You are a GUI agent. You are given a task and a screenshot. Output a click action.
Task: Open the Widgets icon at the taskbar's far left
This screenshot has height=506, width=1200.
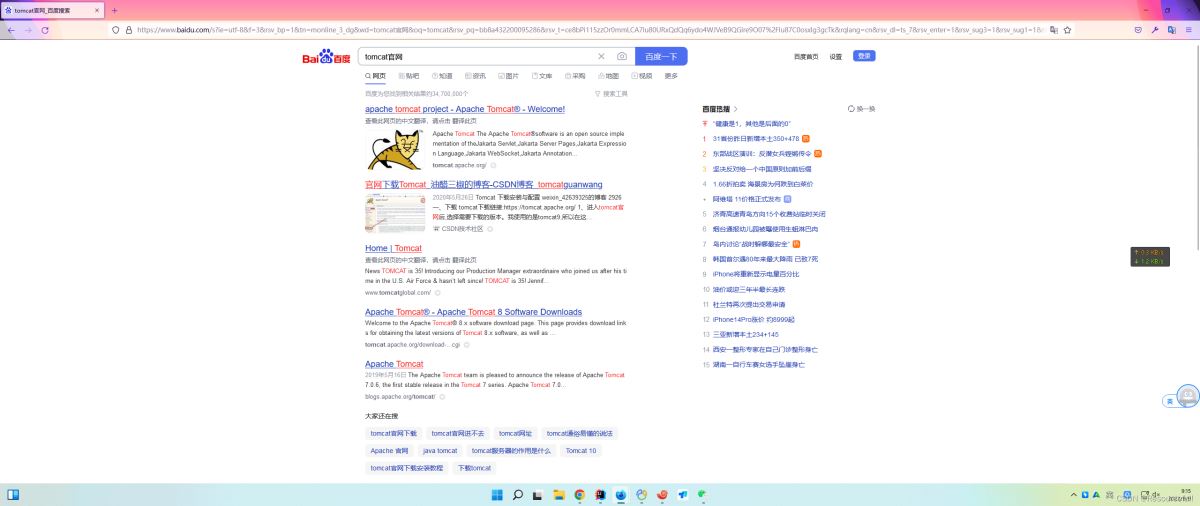click(x=13, y=494)
